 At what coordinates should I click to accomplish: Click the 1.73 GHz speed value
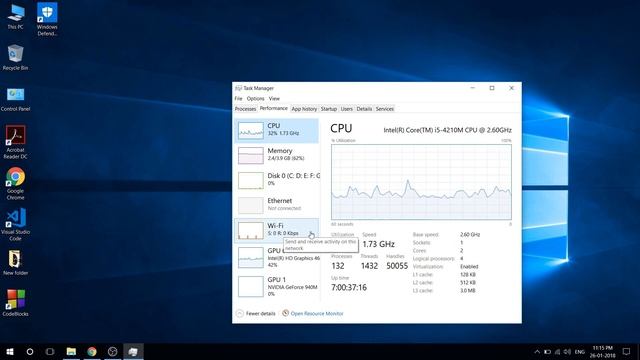click(378, 244)
